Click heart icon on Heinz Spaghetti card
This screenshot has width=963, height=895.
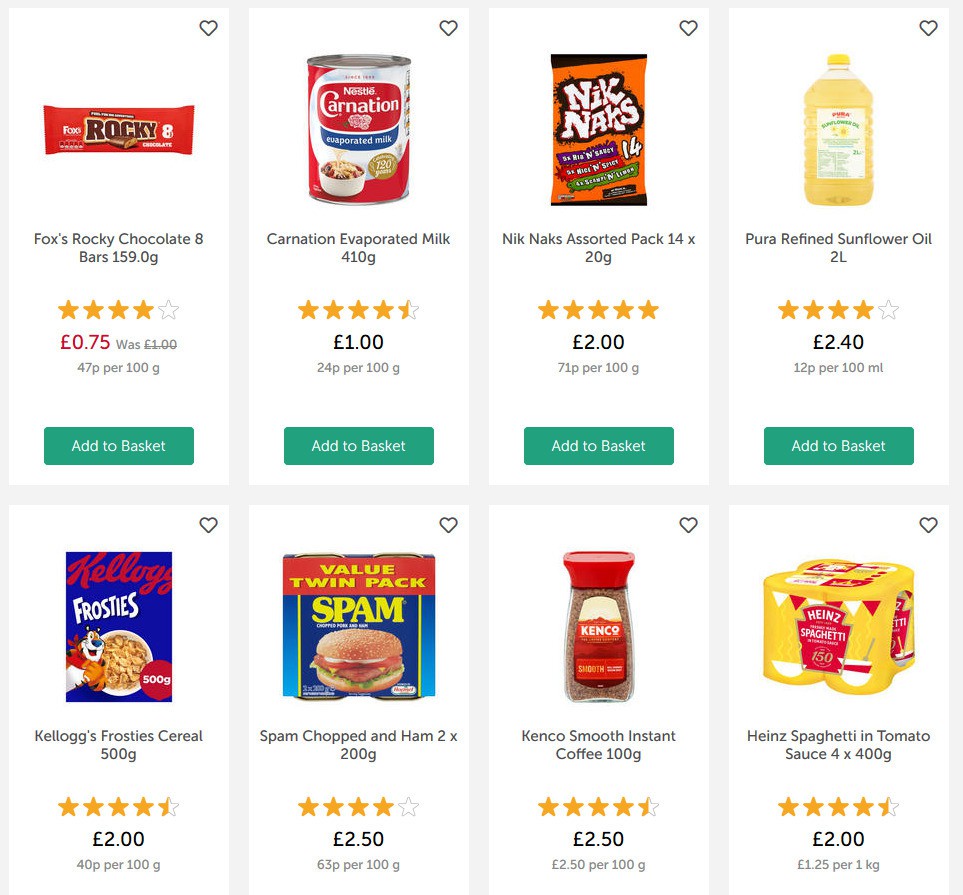(x=928, y=525)
